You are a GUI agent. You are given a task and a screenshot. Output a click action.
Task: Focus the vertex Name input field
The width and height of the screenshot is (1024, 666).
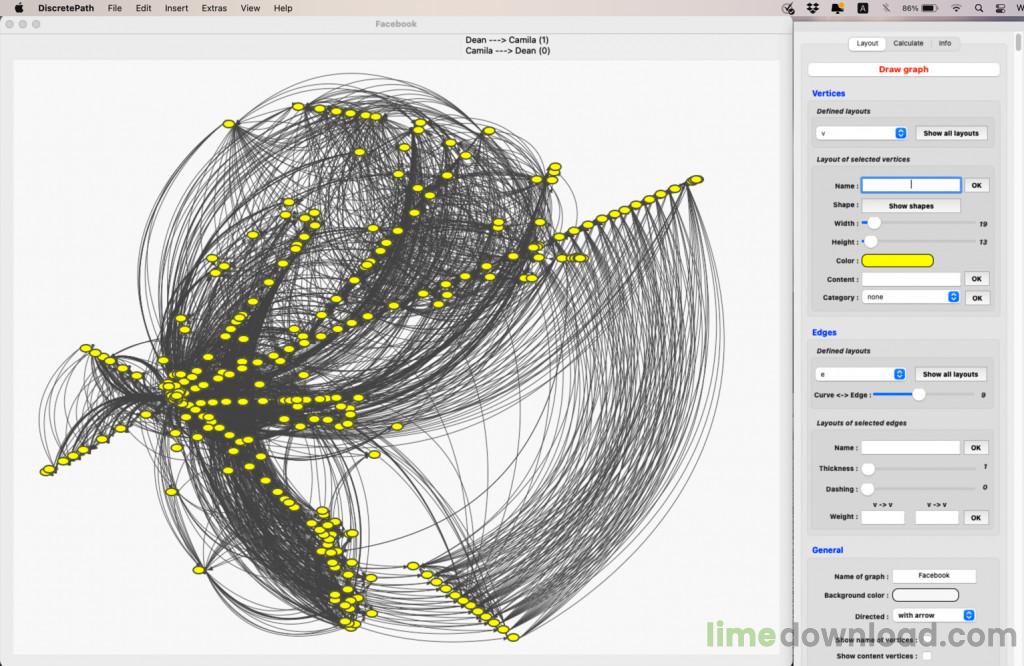911,185
